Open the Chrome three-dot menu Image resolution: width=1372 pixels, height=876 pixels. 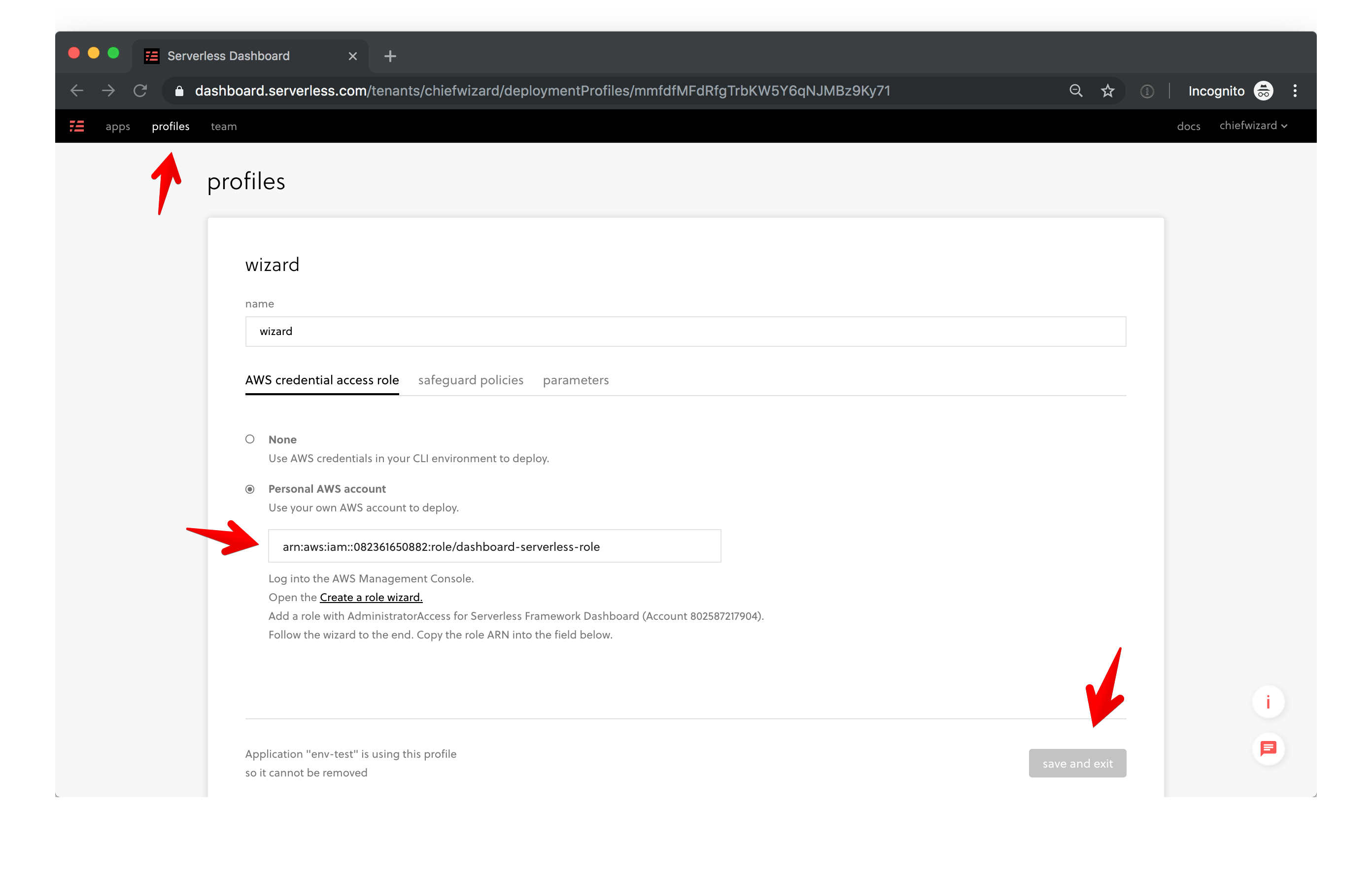(x=1295, y=91)
